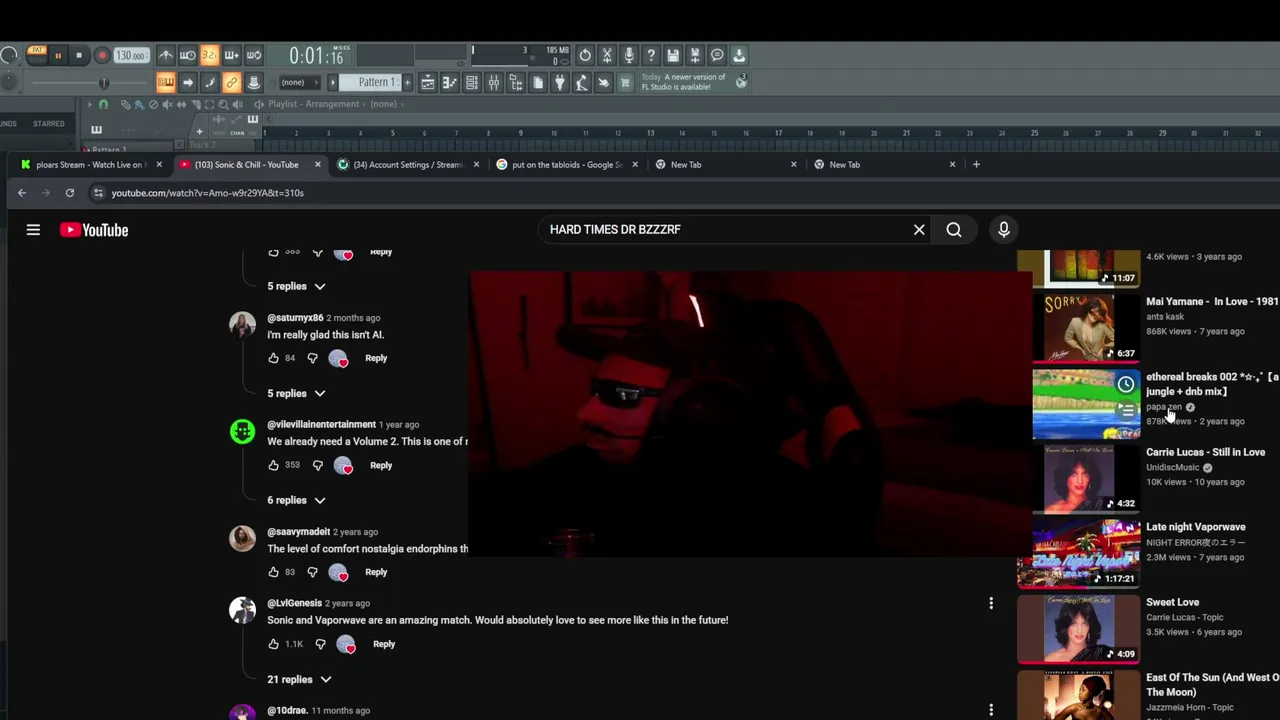Toggle the playlist magnet snap icon

point(103,104)
